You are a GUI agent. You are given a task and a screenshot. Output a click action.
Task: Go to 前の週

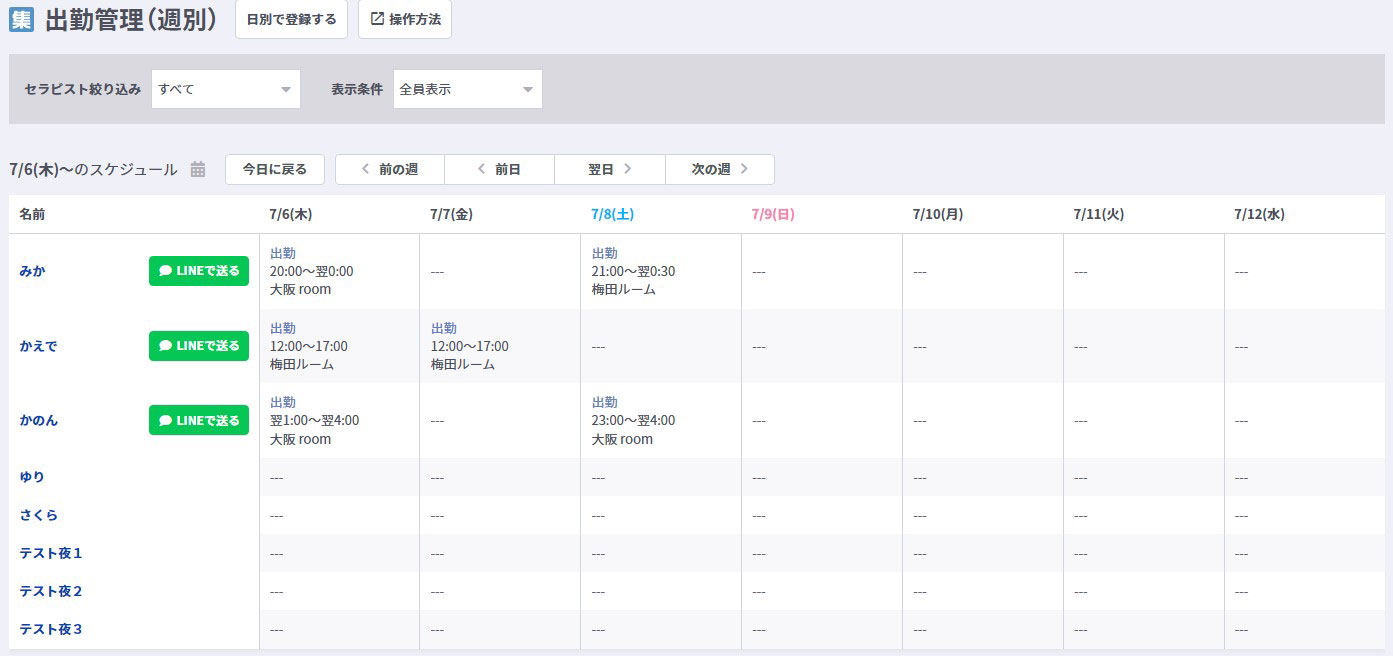coord(390,170)
